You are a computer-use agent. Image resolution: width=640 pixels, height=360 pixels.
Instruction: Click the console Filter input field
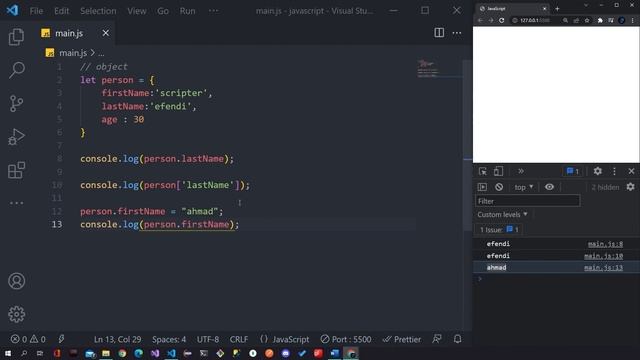click(527, 201)
